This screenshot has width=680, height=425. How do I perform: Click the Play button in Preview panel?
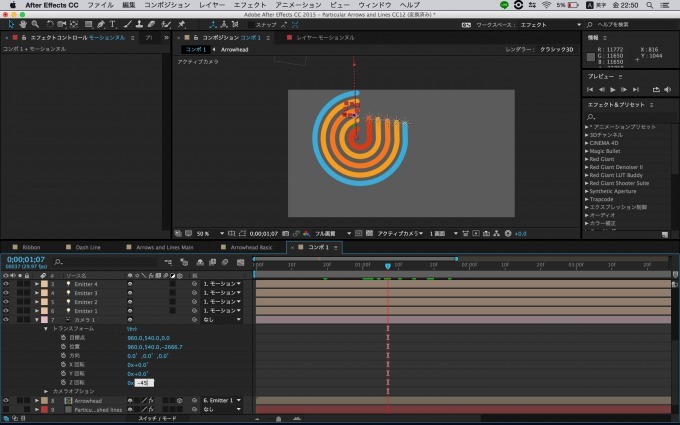click(x=614, y=89)
